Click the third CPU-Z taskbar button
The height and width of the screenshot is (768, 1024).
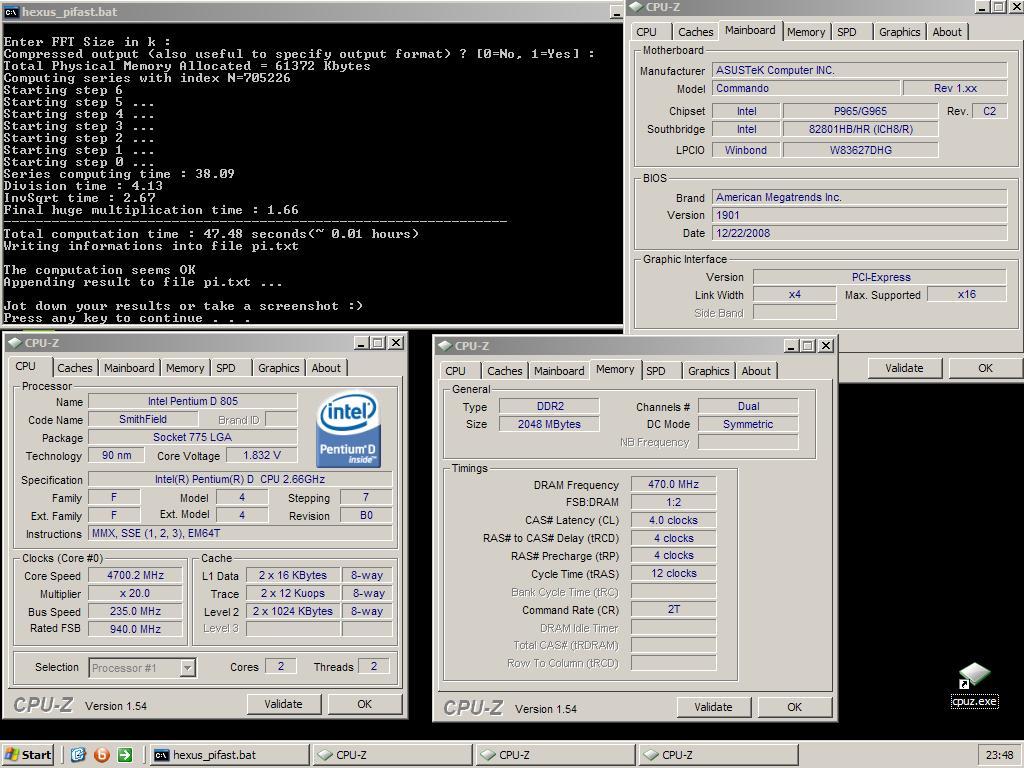click(718, 755)
